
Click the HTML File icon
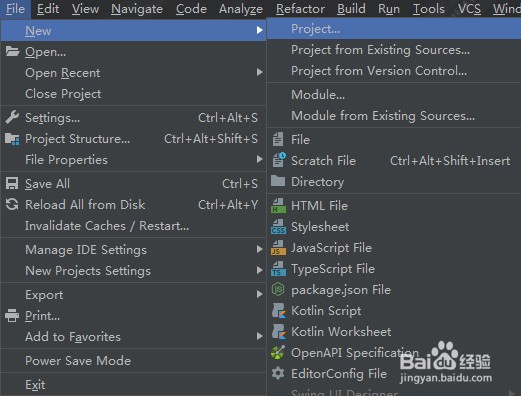(278, 206)
